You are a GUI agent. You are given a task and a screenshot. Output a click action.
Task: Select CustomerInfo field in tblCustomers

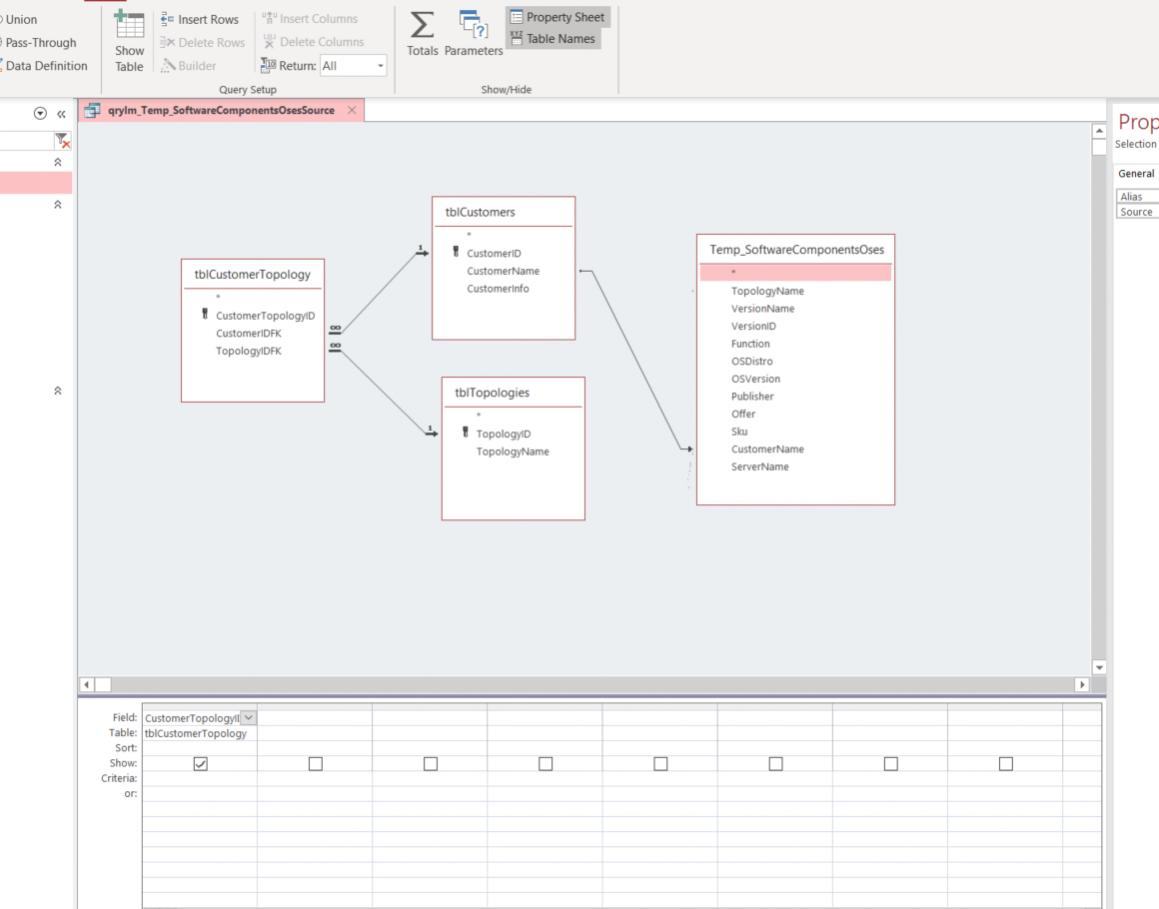tap(497, 289)
